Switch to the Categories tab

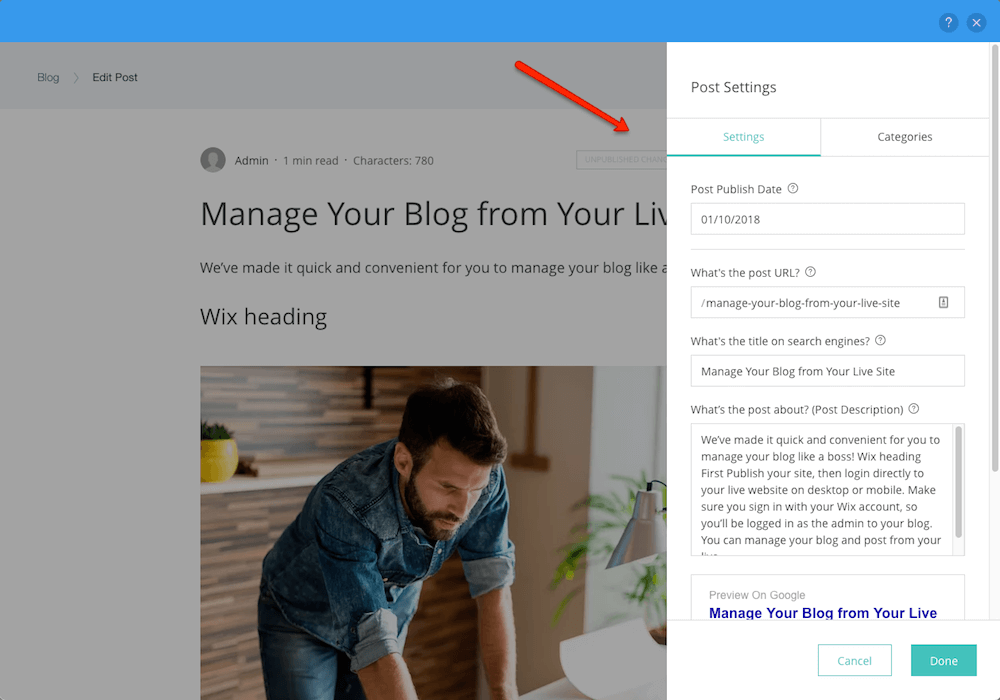click(x=904, y=137)
